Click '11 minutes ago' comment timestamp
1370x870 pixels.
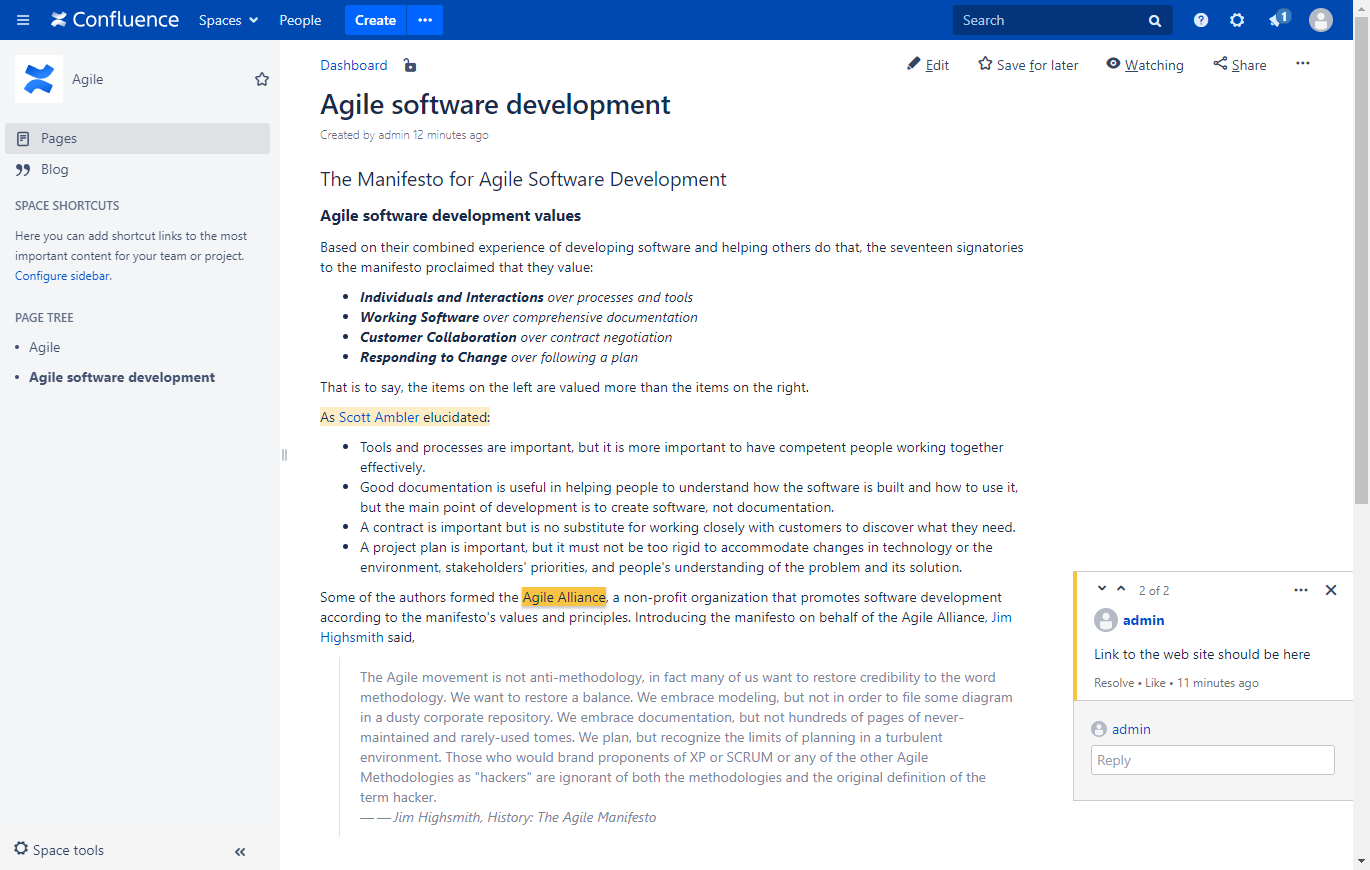[1218, 683]
